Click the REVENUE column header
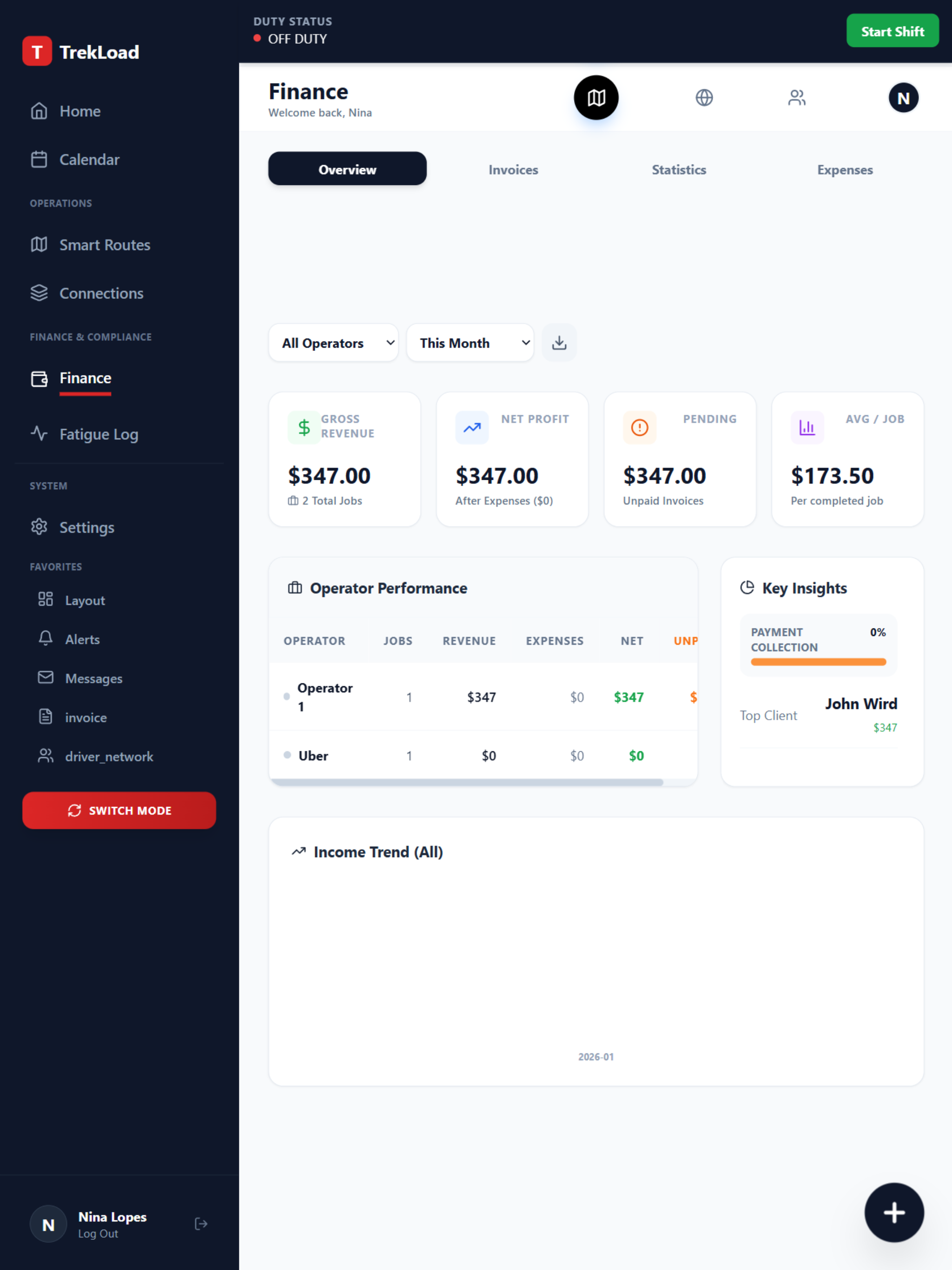This screenshot has width=952, height=1270. [x=469, y=641]
